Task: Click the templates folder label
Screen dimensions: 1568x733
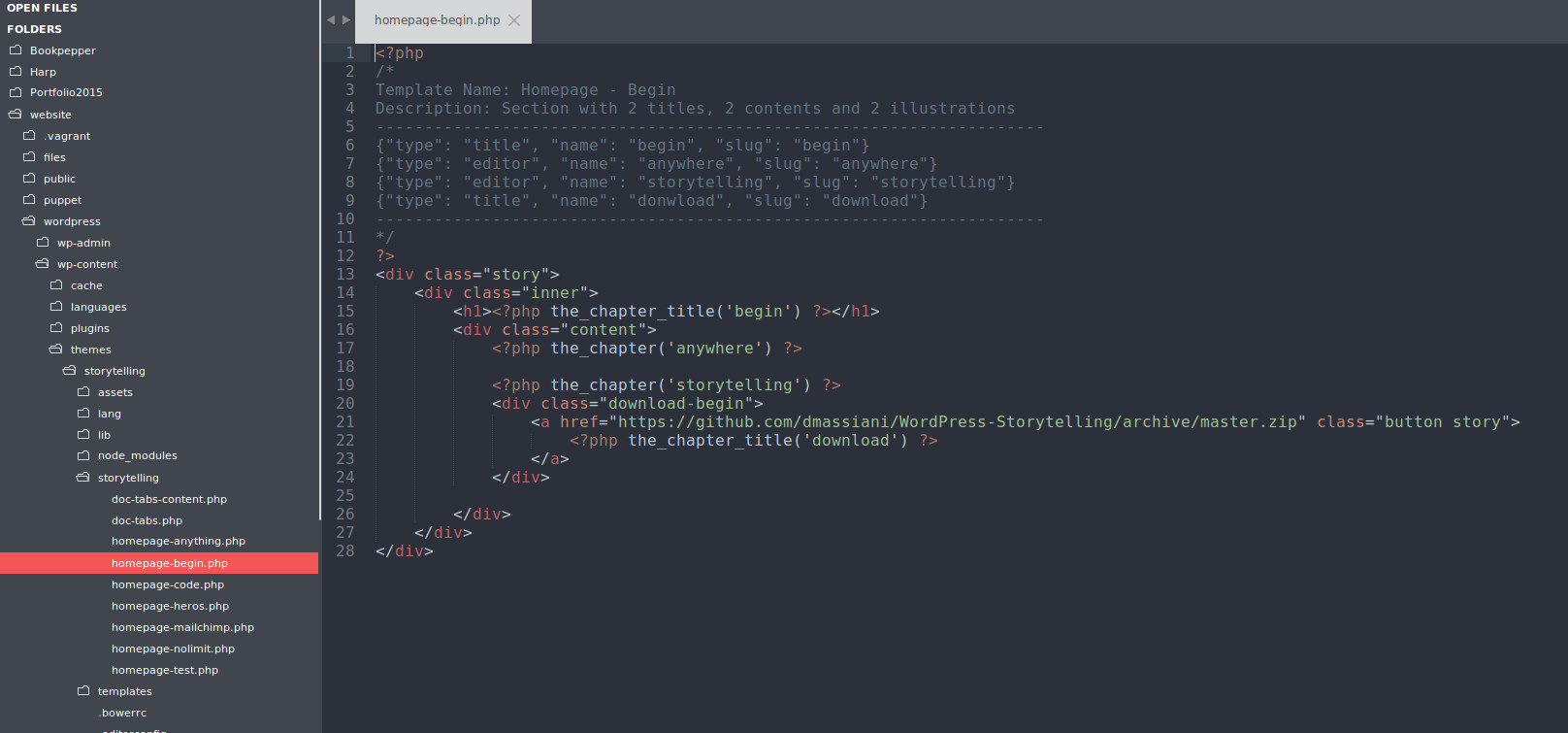Action: [125, 691]
